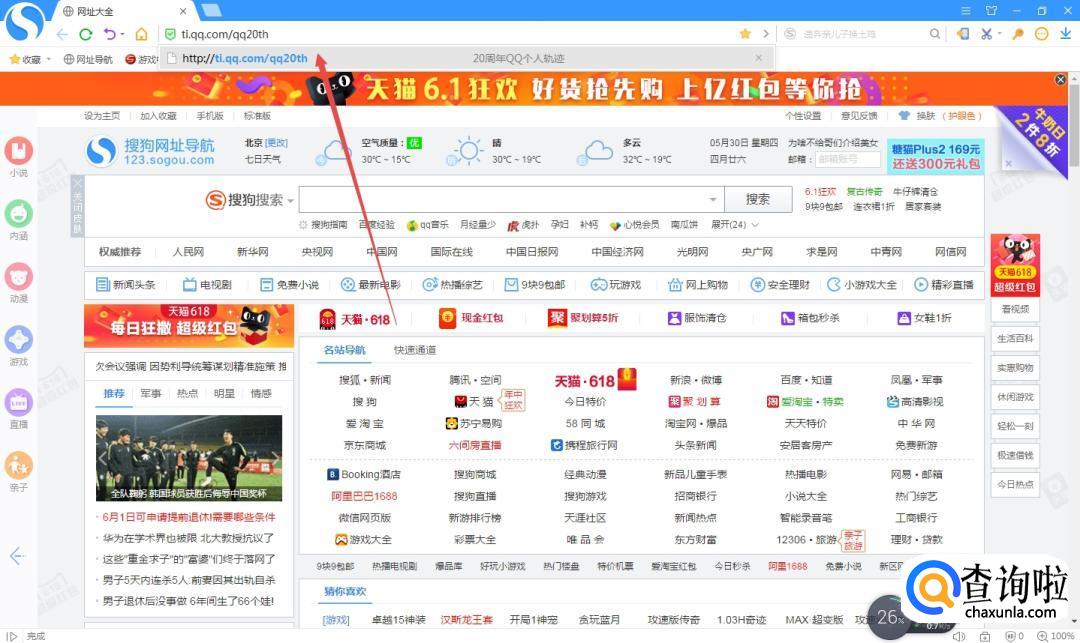Image resolution: width=1080 pixels, height=643 pixels.
Task: Select the 明星 news tab
Action: (224, 393)
